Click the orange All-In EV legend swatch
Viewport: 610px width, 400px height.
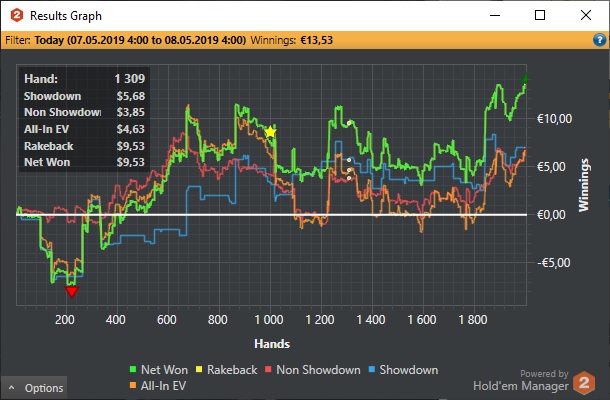click(133, 386)
